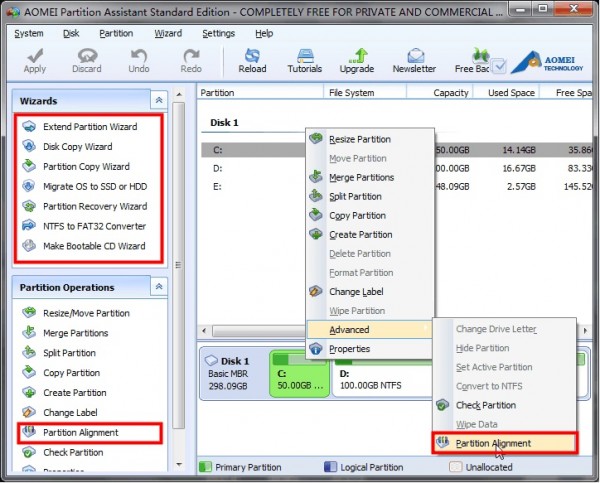Click the Reload toolbar icon
600x483 pixels.
(252, 60)
